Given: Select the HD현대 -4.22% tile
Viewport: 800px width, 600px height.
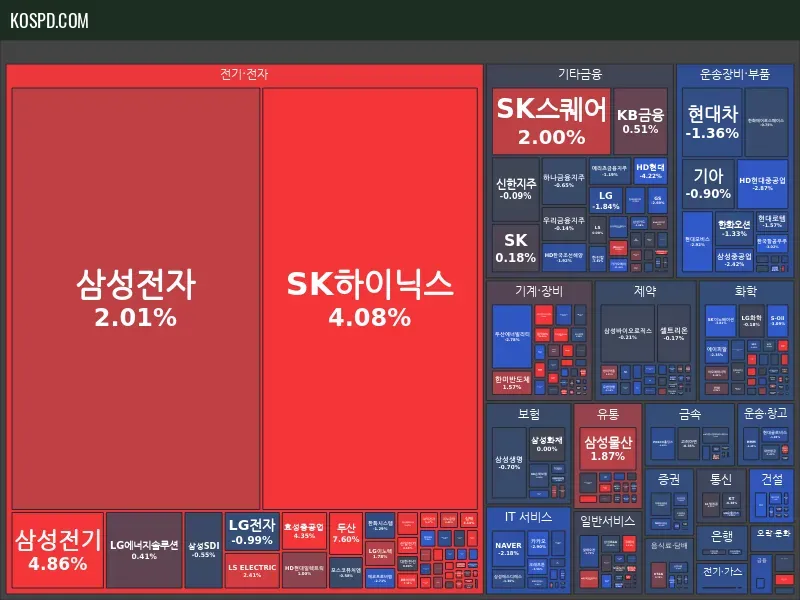Looking at the screenshot, I should pyautogui.click(x=651, y=171).
